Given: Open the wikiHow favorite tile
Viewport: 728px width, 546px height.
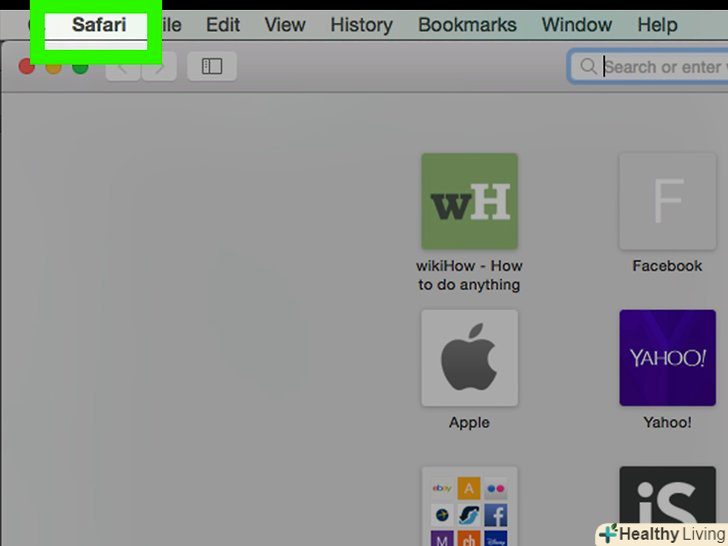Looking at the screenshot, I should (x=469, y=201).
